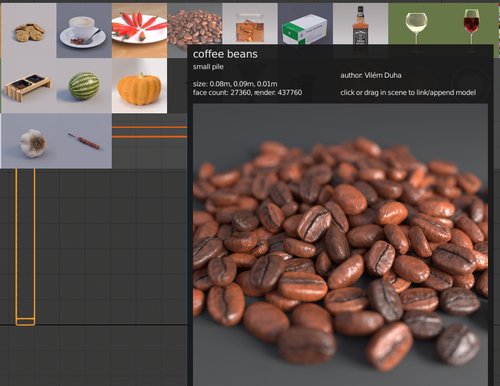
Task: Click 'click or drag in scene' hint text
Action: (408, 92)
